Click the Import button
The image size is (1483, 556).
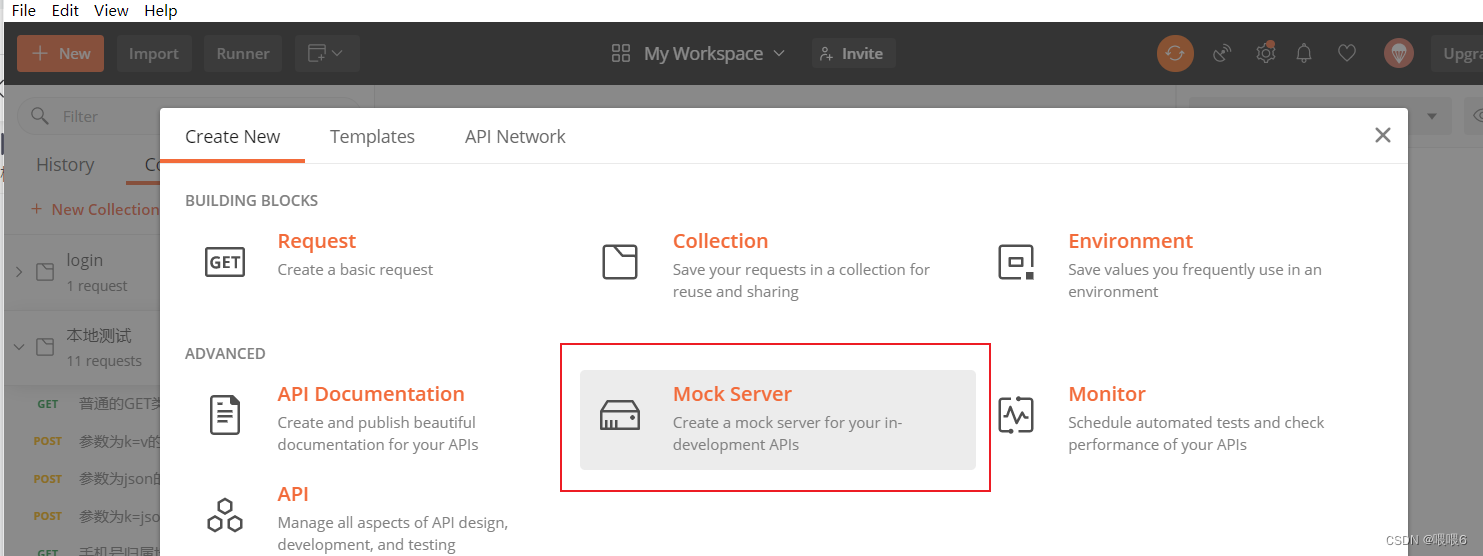(x=153, y=53)
